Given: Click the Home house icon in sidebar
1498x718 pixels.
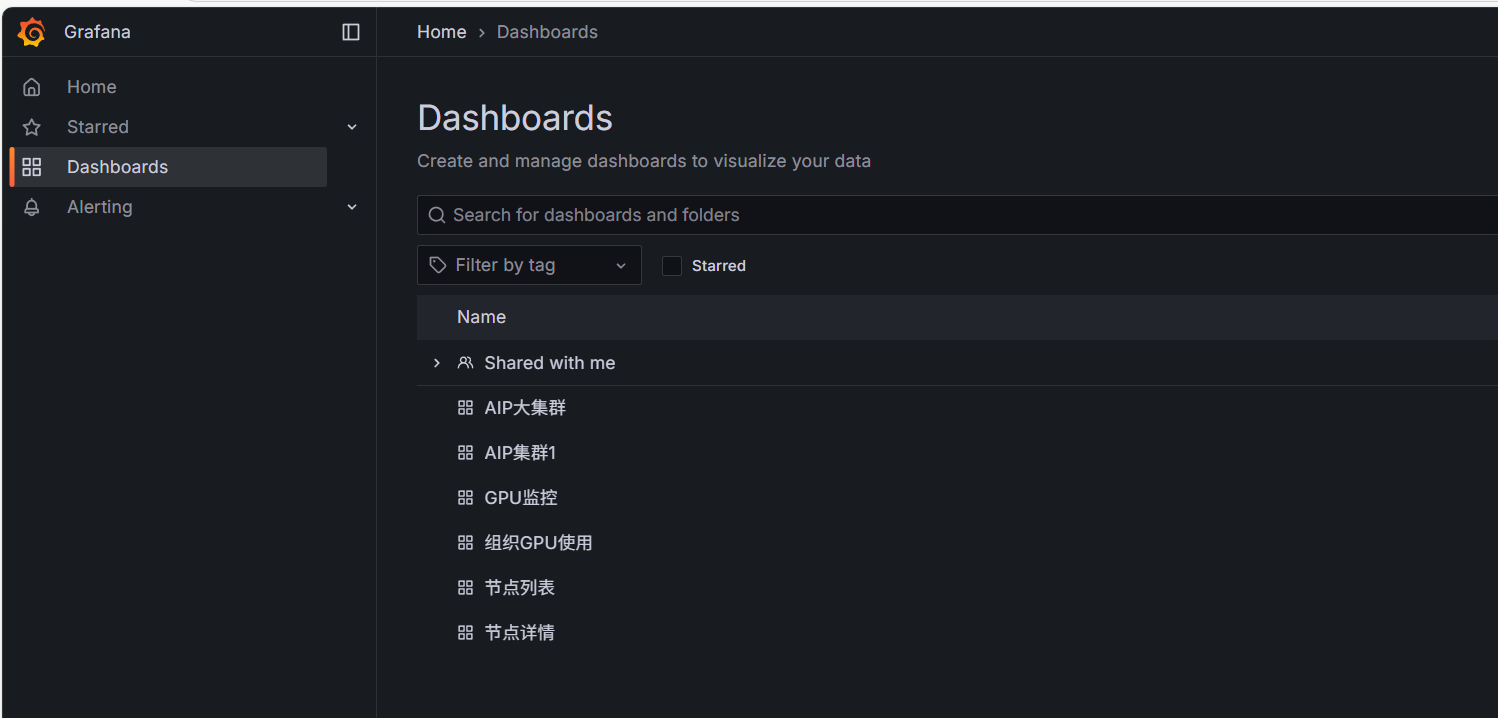Looking at the screenshot, I should (x=32, y=87).
